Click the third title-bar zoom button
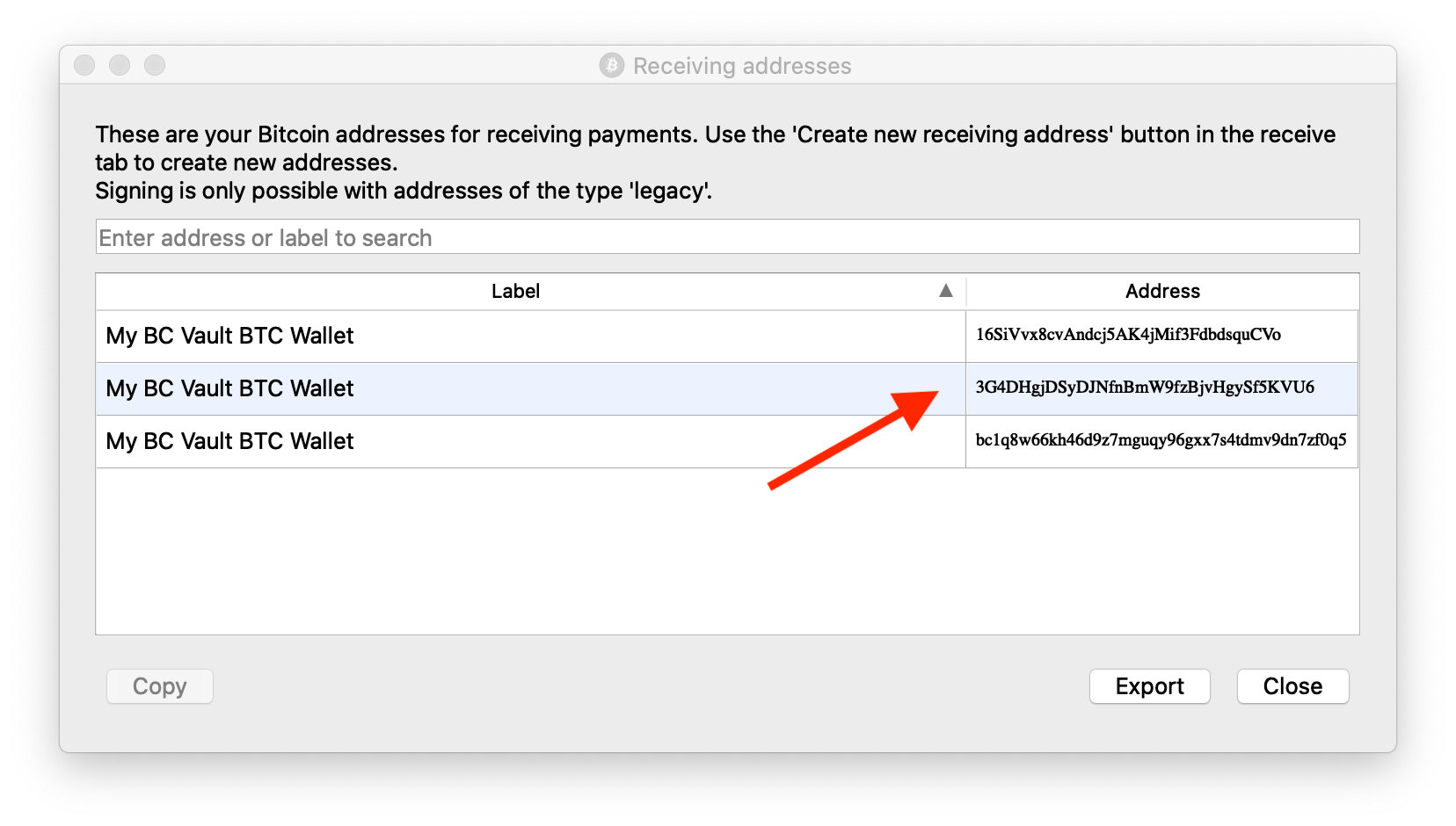Screen dimensions: 1456x826 pyautogui.click(x=155, y=65)
